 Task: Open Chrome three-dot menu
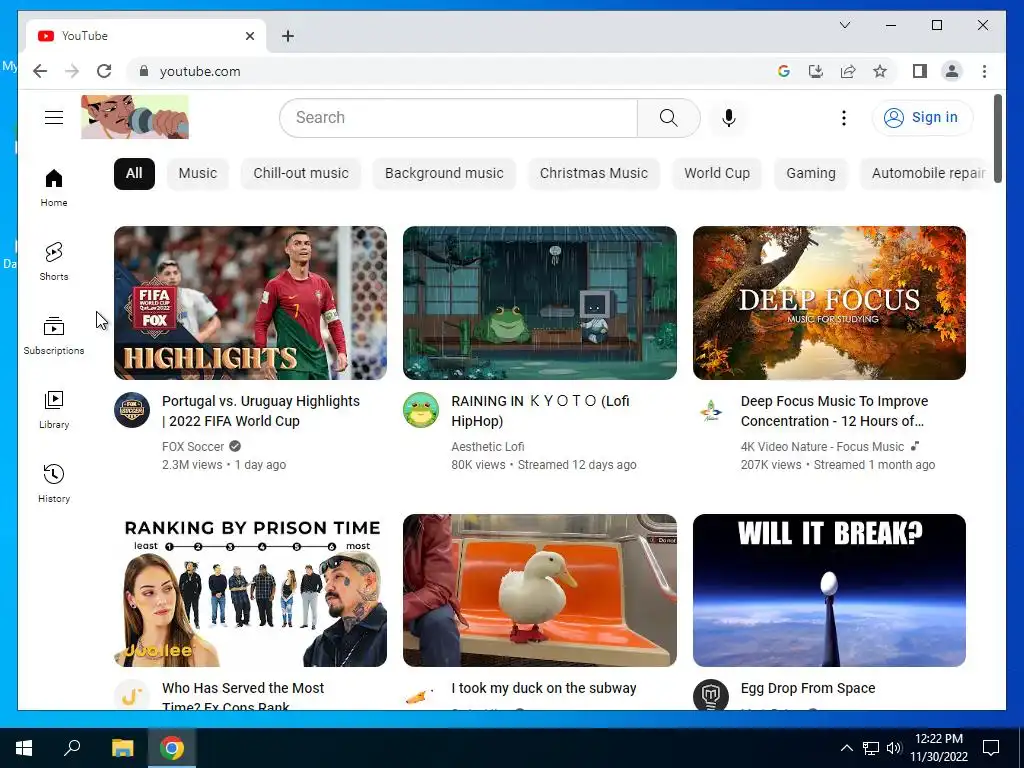coord(984,71)
